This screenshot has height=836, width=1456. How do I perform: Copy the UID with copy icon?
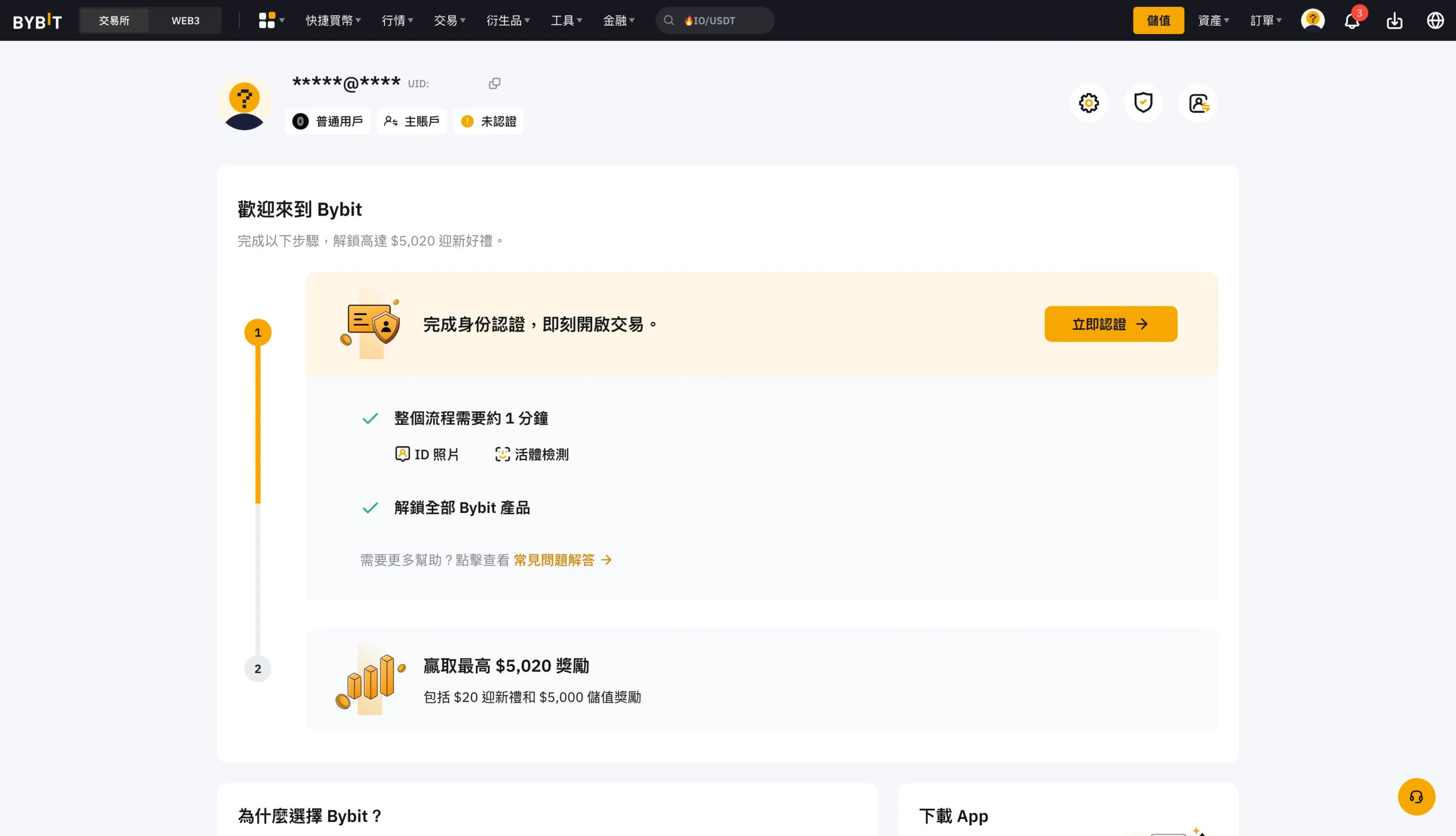point(494,83)
